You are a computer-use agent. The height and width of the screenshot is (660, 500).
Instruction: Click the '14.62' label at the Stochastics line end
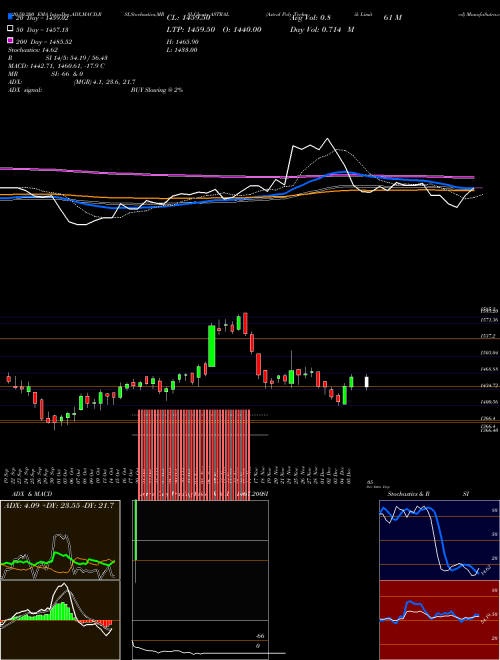486,572
